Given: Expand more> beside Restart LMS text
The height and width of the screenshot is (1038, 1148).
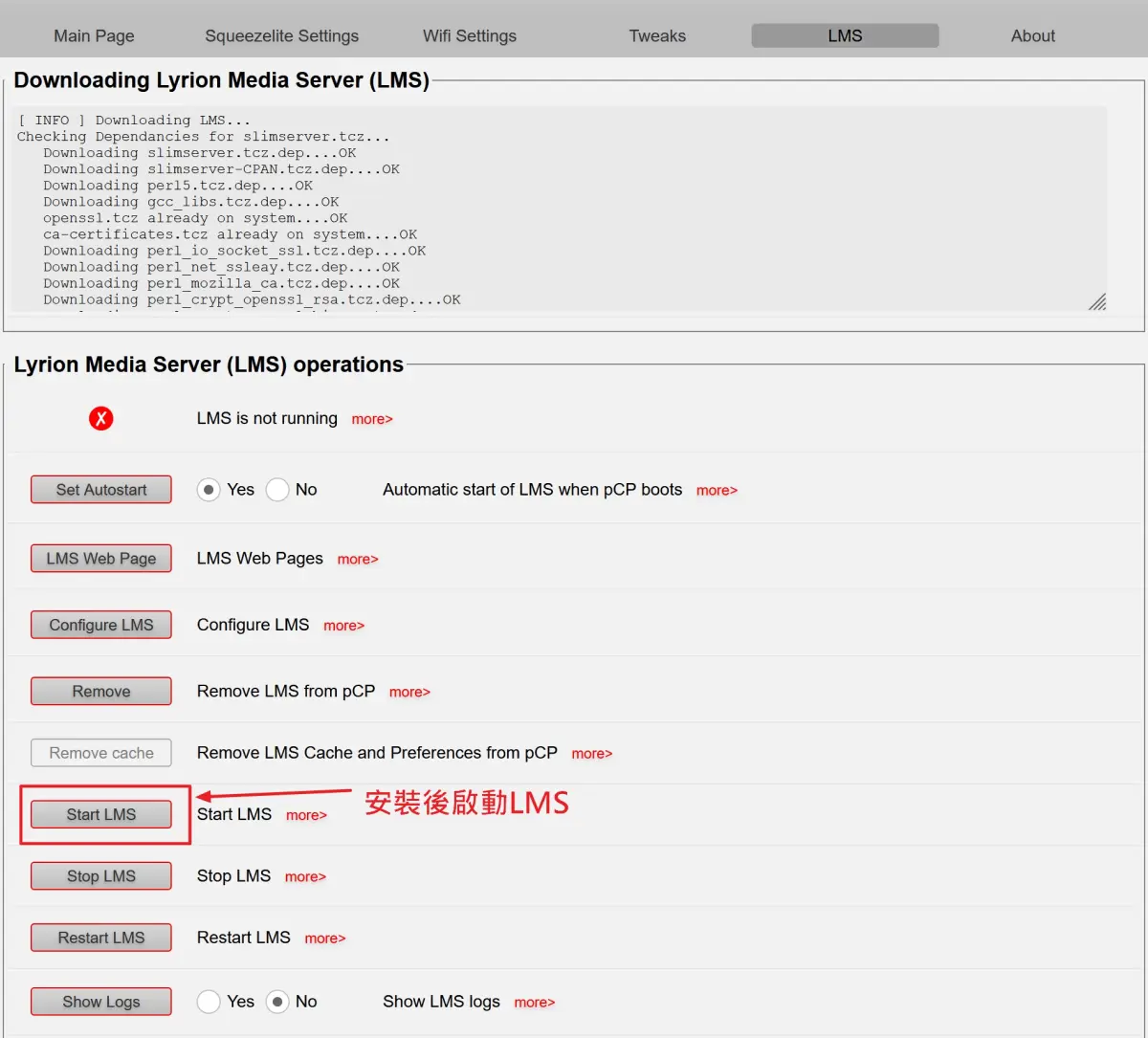Looking at the screenshot, I should pos(325,939).
